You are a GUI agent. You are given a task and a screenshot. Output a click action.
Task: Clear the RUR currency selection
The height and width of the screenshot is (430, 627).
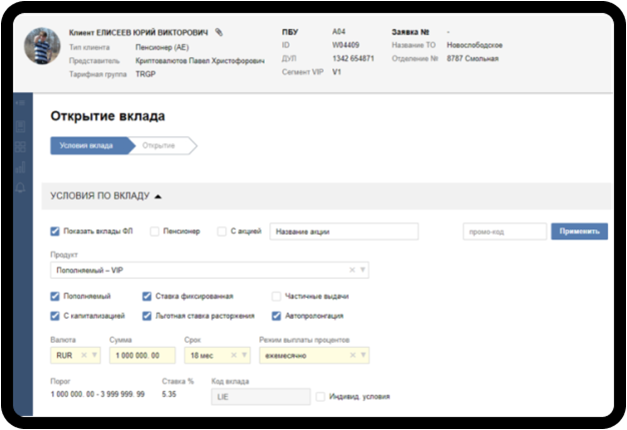tap(84, 355)
